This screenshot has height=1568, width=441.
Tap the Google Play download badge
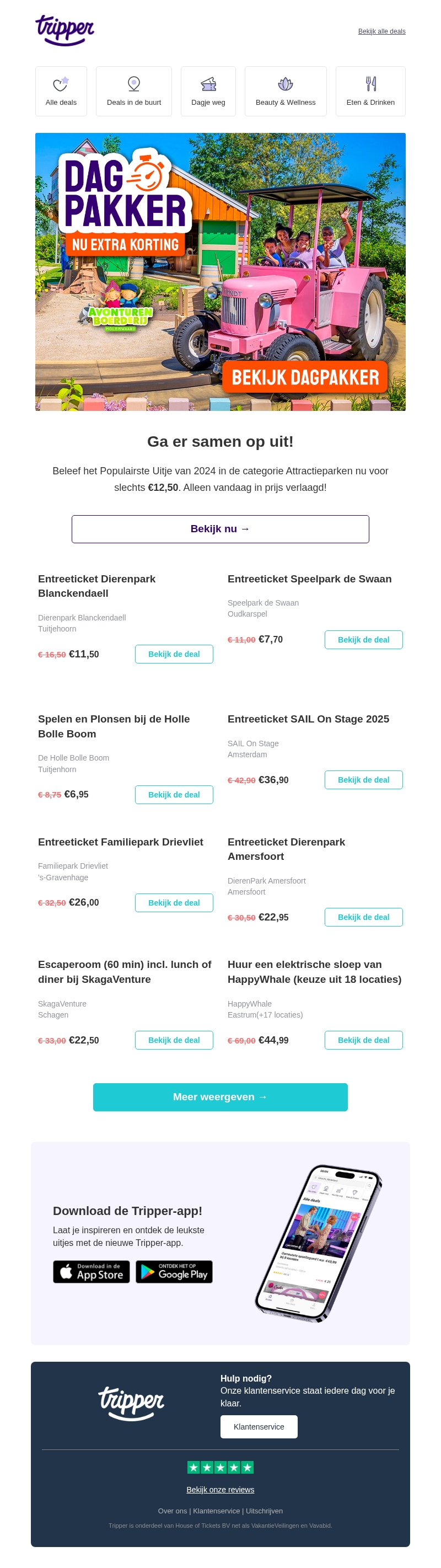click(x=174, y=1272)
